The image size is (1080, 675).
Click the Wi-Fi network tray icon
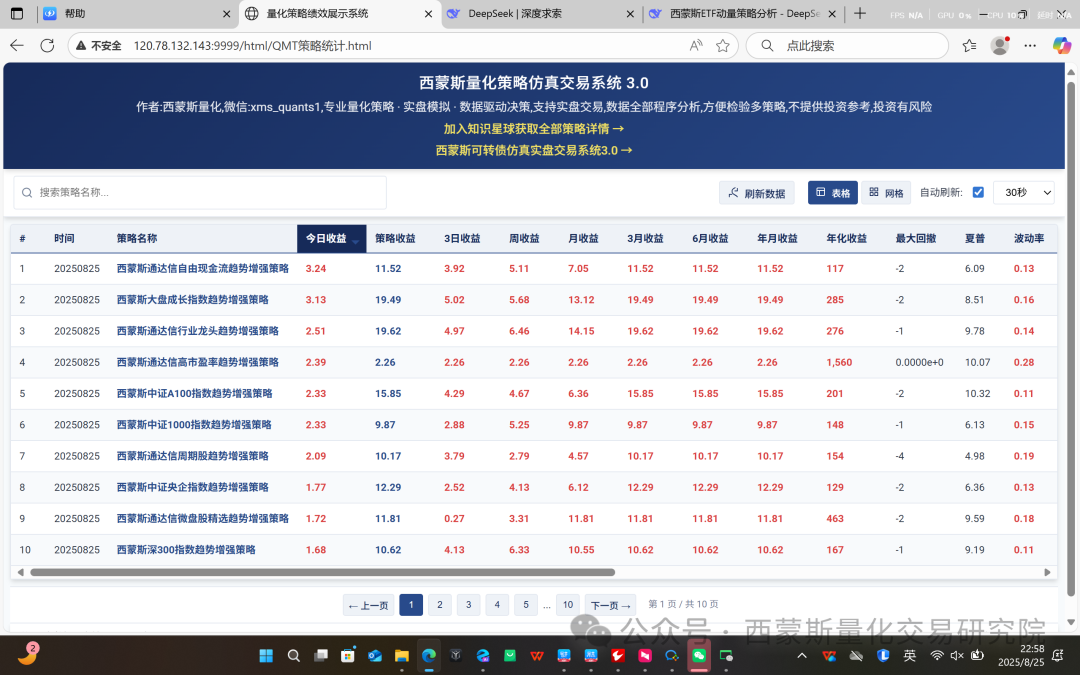tap(936, 656)
